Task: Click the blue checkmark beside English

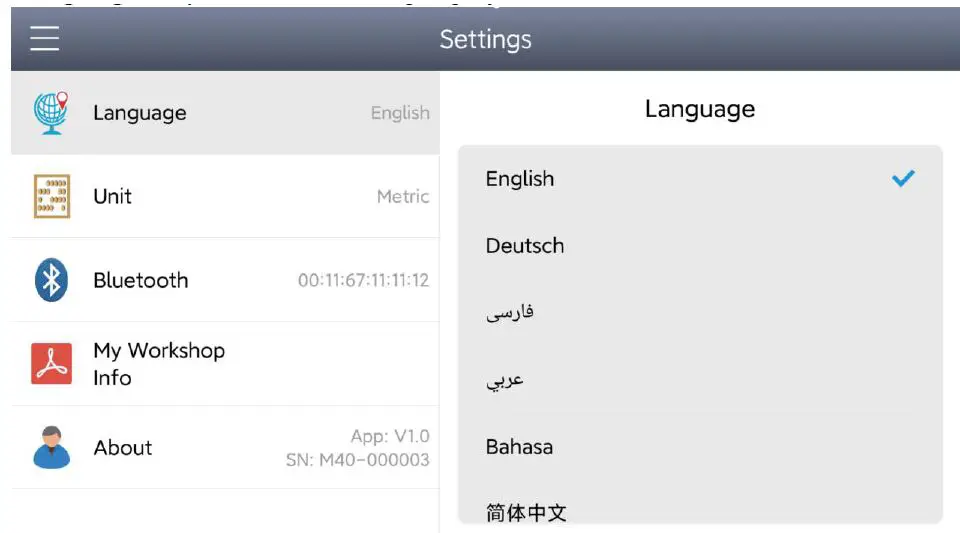Action: pyautogui.click(x=903, y=179)
